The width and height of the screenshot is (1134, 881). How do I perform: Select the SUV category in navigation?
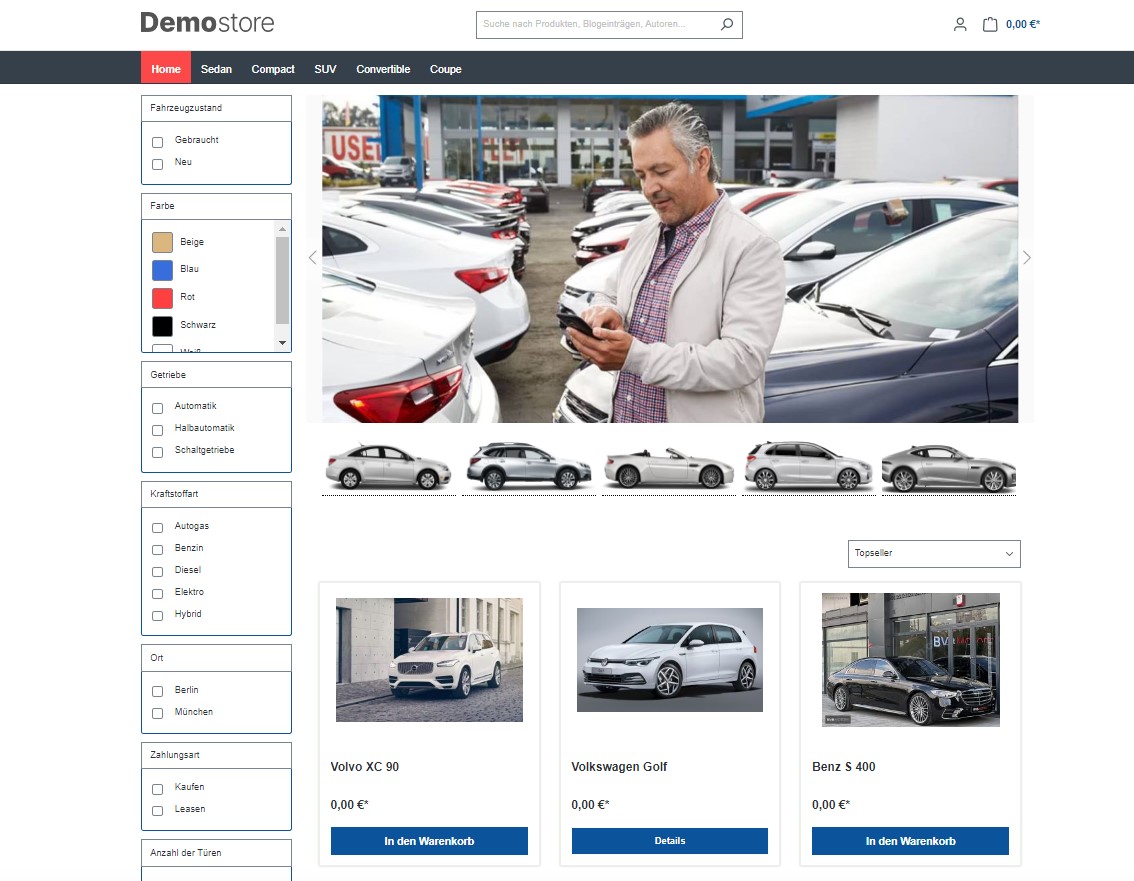(x=325, y=69)
